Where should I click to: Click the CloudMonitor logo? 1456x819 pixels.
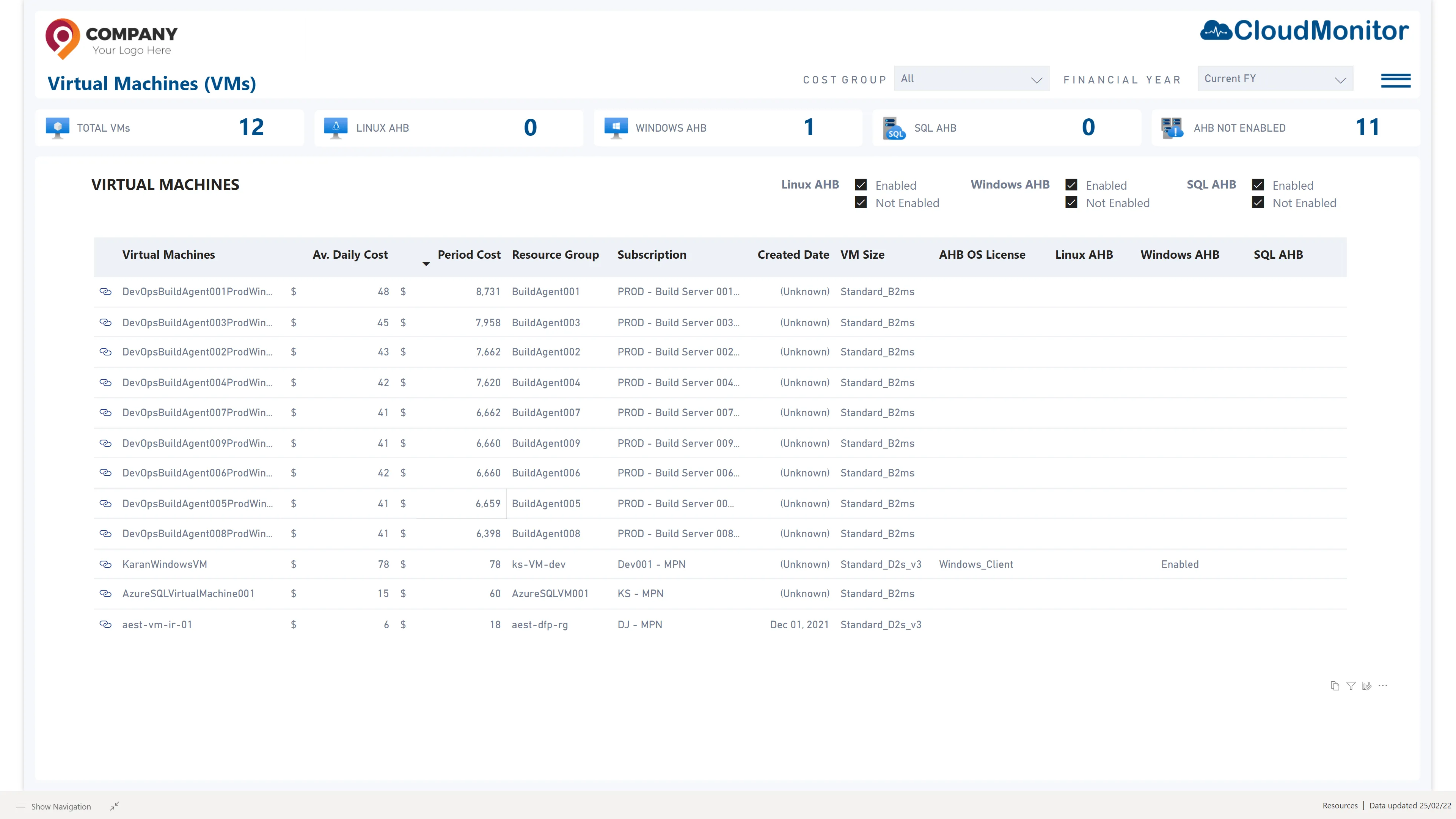point(1305,30)
